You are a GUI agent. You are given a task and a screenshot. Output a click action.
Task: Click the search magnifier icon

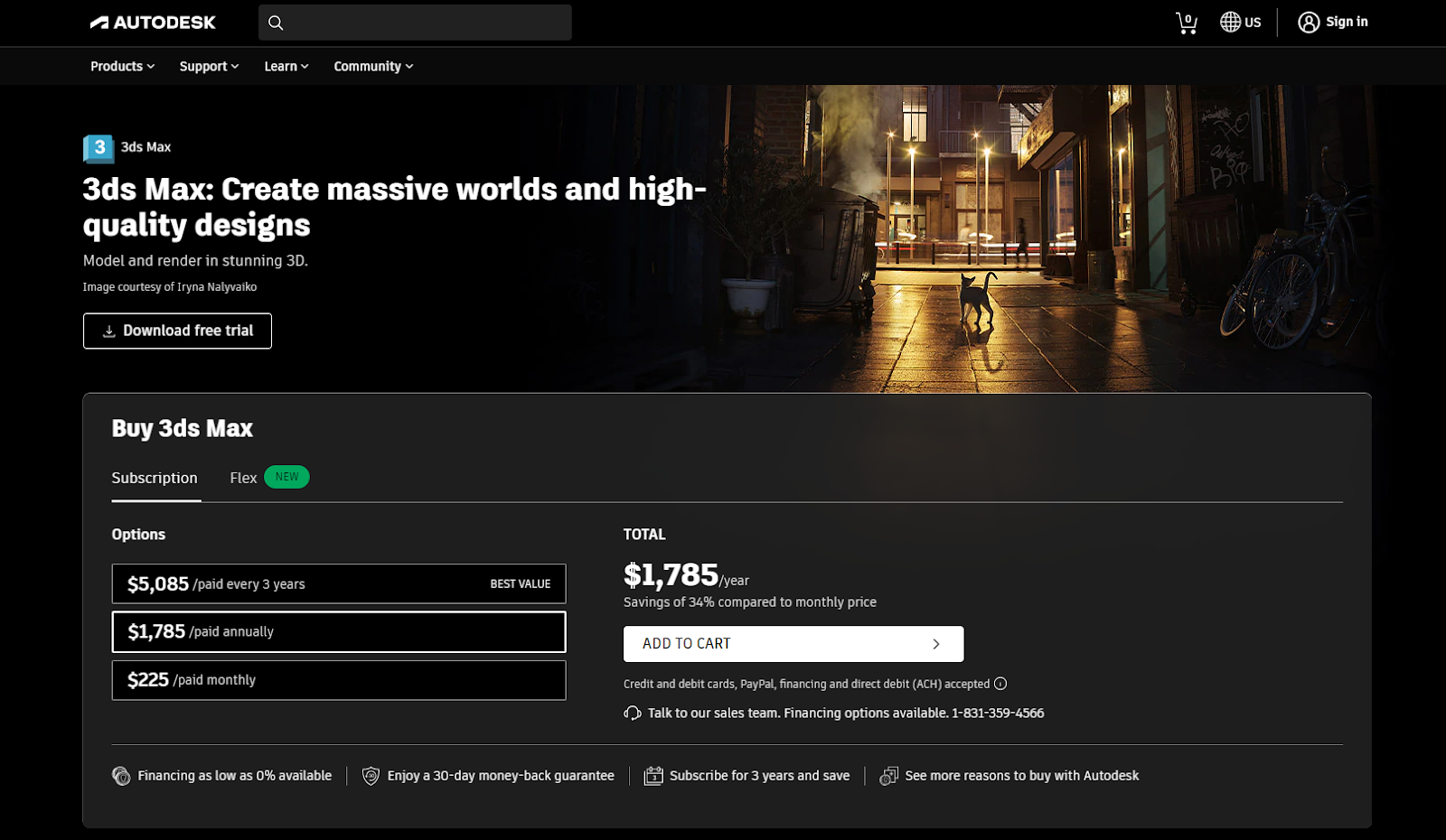tap(276, 23)
